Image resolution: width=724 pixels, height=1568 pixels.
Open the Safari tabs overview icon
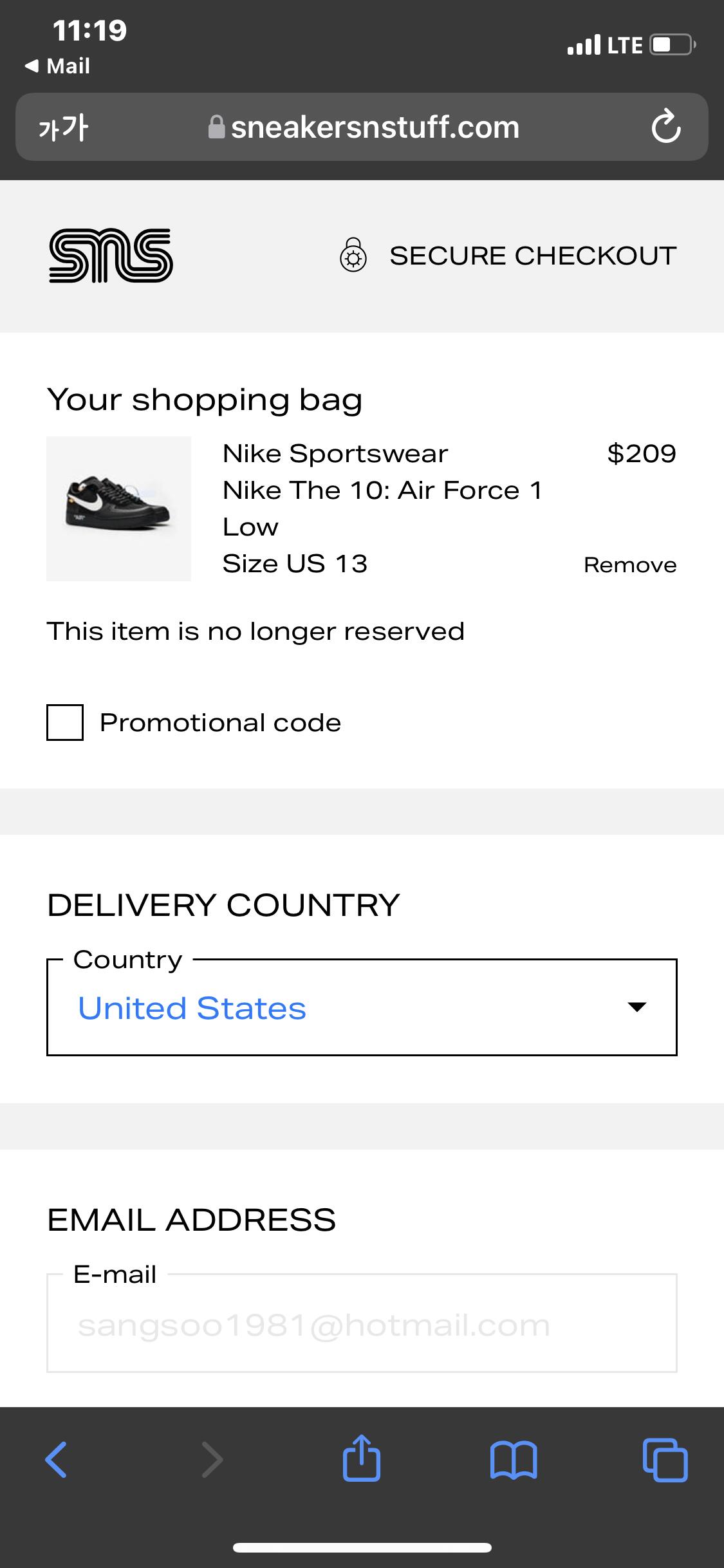click(665, 1459)
